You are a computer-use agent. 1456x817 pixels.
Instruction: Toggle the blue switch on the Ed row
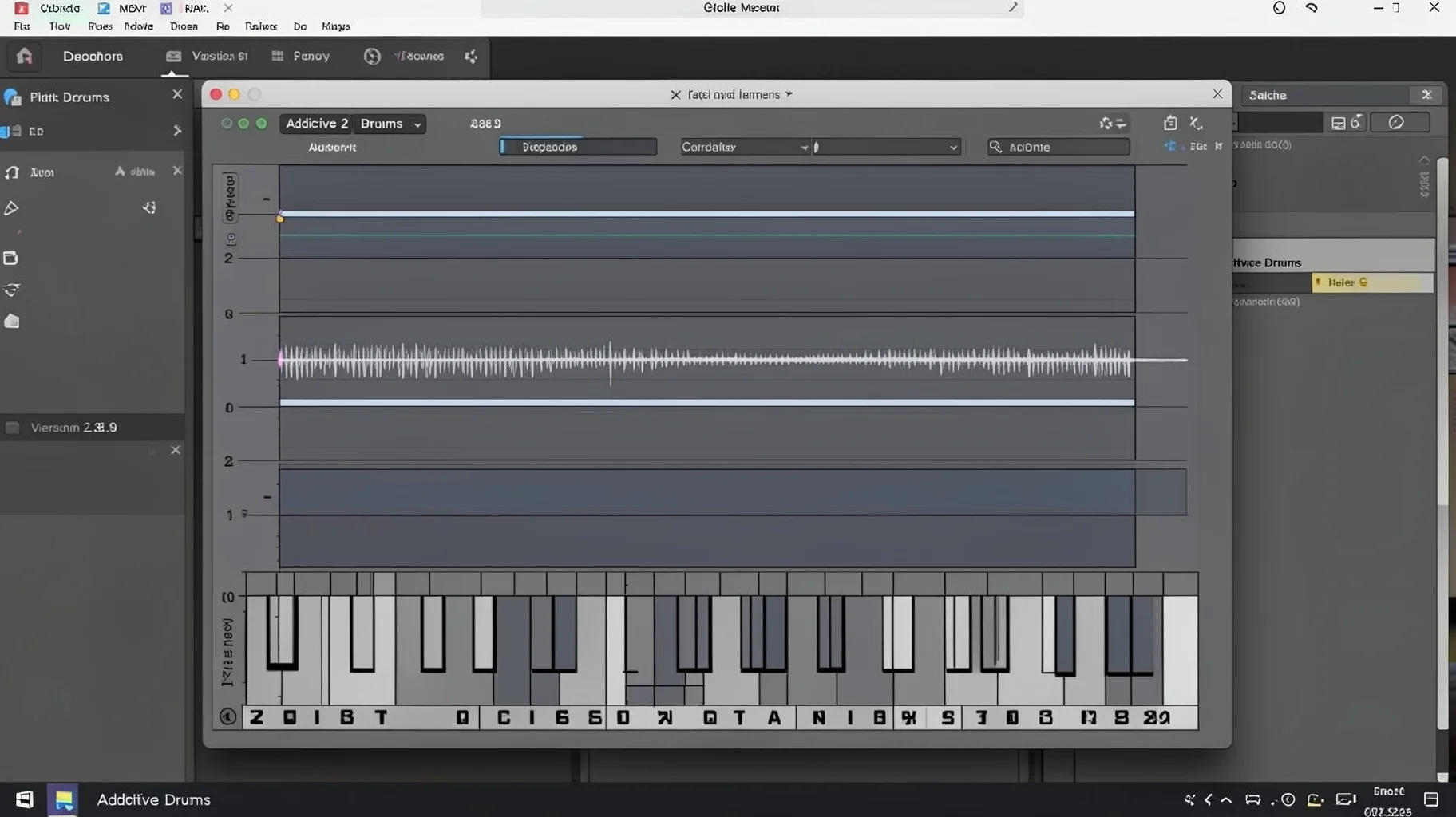pyautogui.click(x=11, y=132)
